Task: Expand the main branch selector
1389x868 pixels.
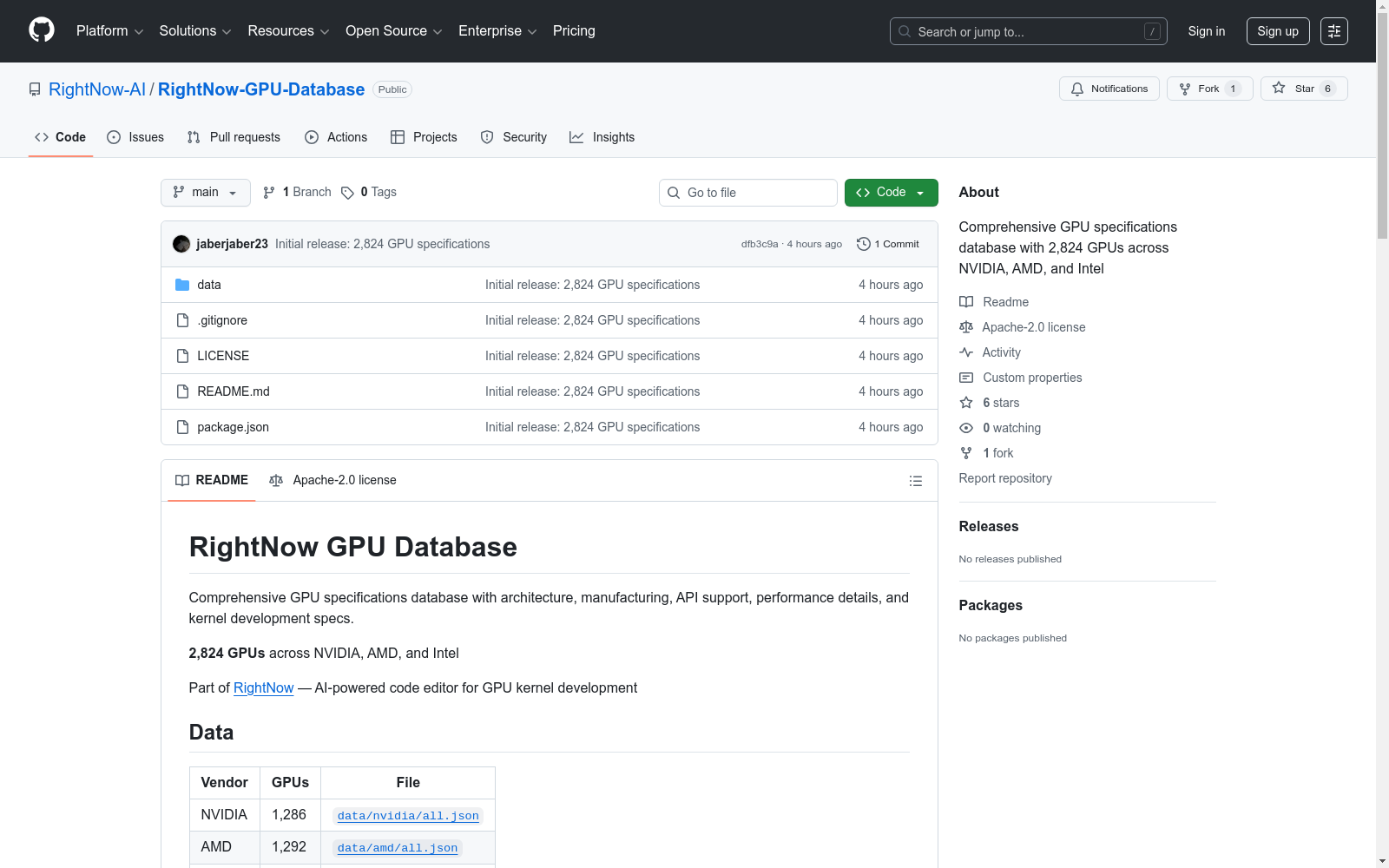Action: [206, 193]
